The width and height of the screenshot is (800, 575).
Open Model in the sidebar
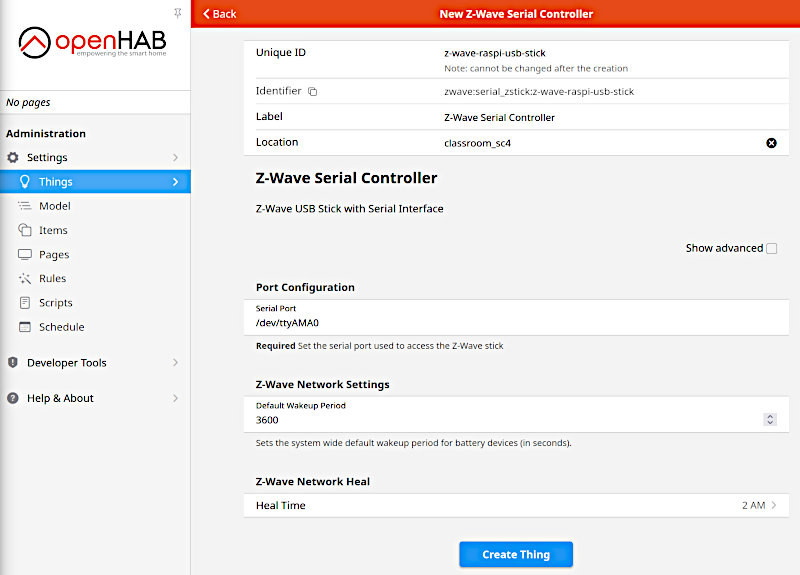[x=95, y=206]
